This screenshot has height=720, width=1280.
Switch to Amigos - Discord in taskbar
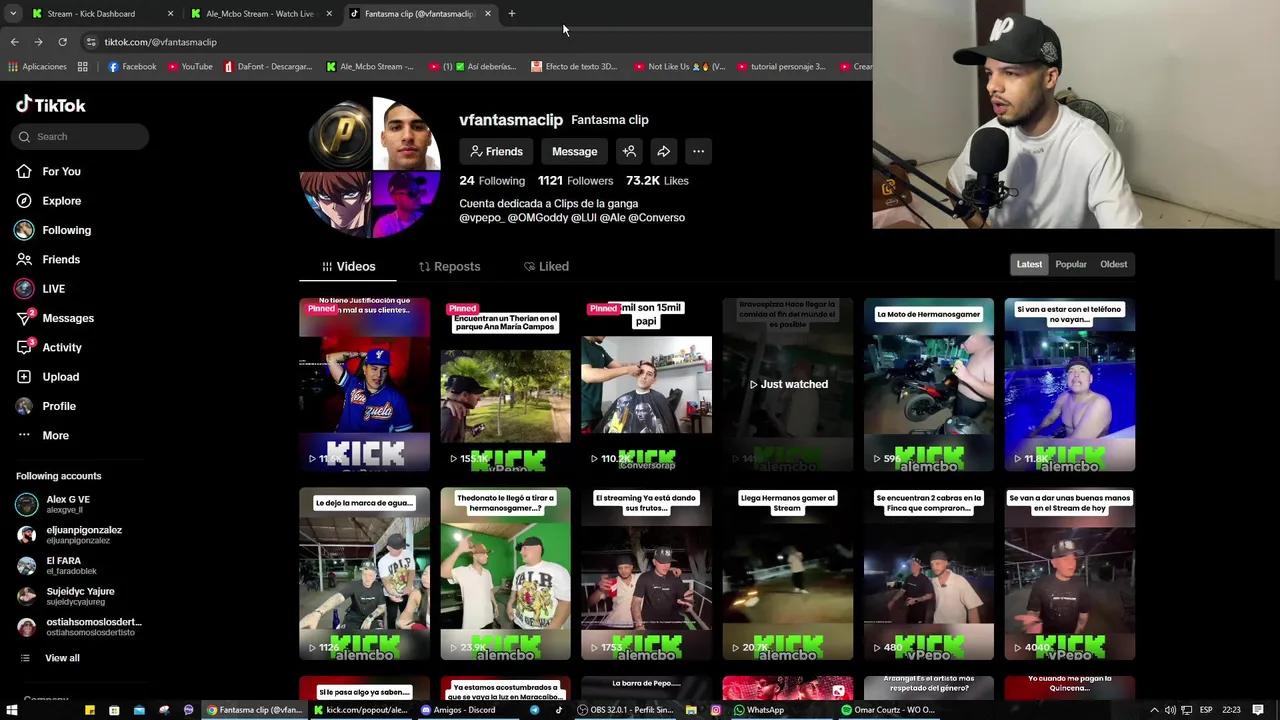(459, 710)
